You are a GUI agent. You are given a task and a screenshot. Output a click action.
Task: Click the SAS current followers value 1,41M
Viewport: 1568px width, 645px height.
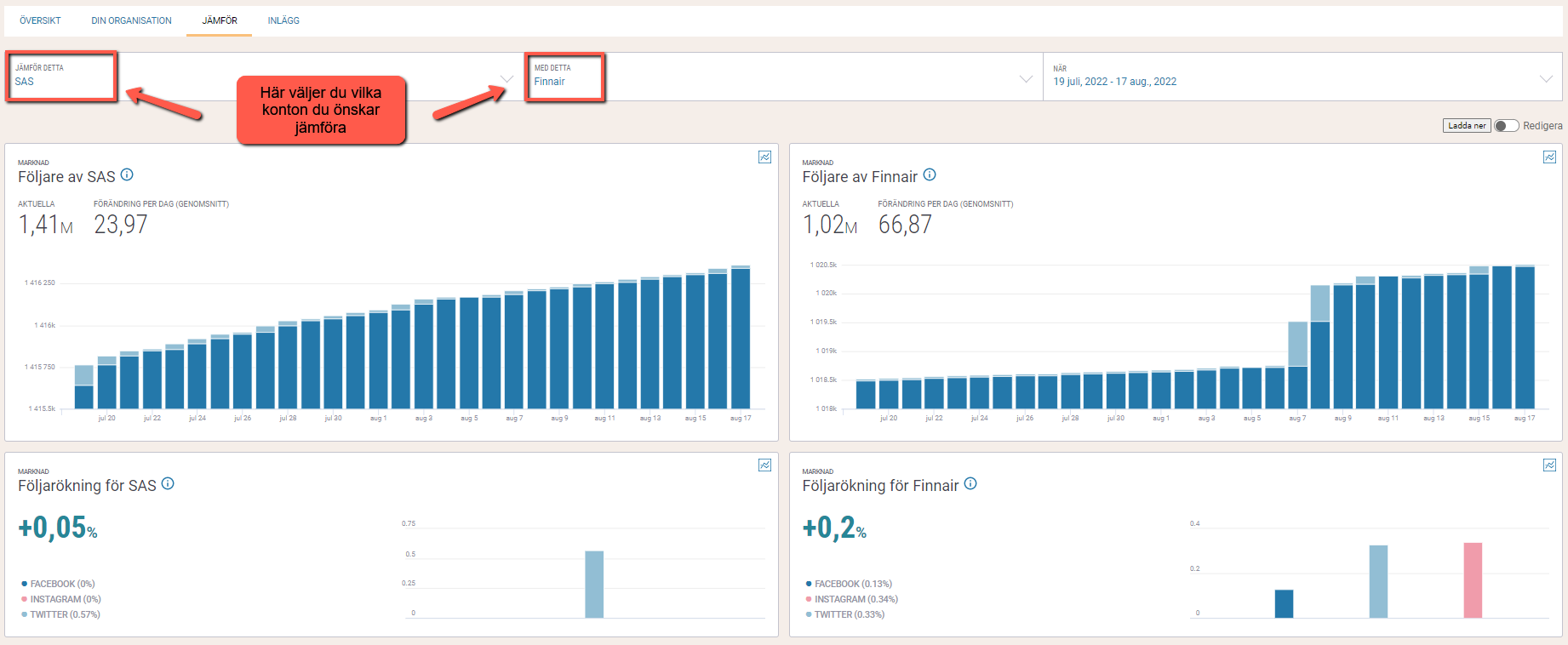click(46, 225)
